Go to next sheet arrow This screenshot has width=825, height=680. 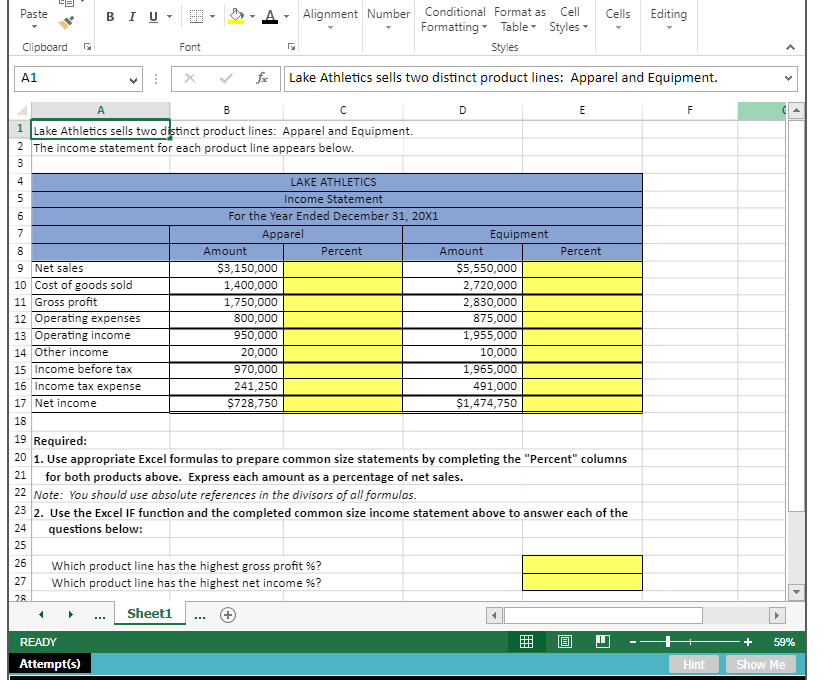click(71, 614)
